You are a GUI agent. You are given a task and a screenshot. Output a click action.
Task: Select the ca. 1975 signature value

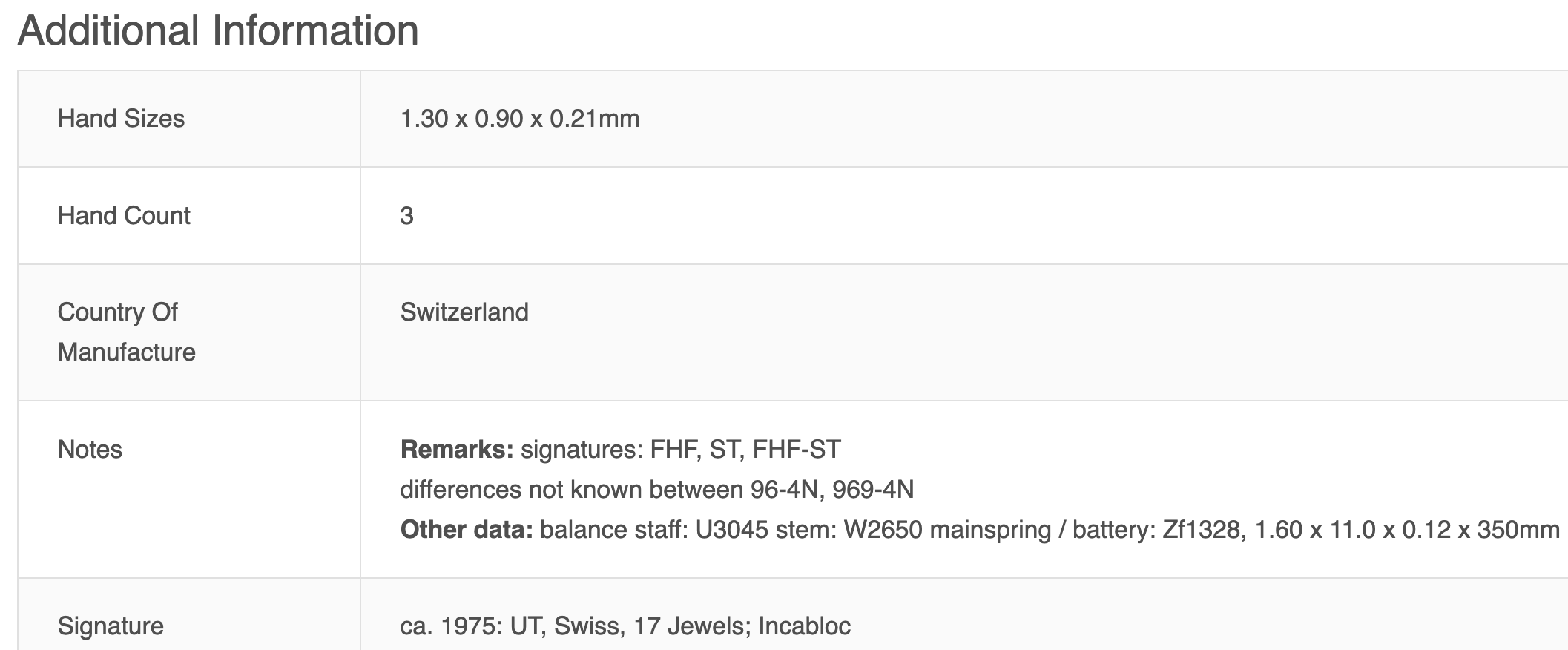[625, 626]
